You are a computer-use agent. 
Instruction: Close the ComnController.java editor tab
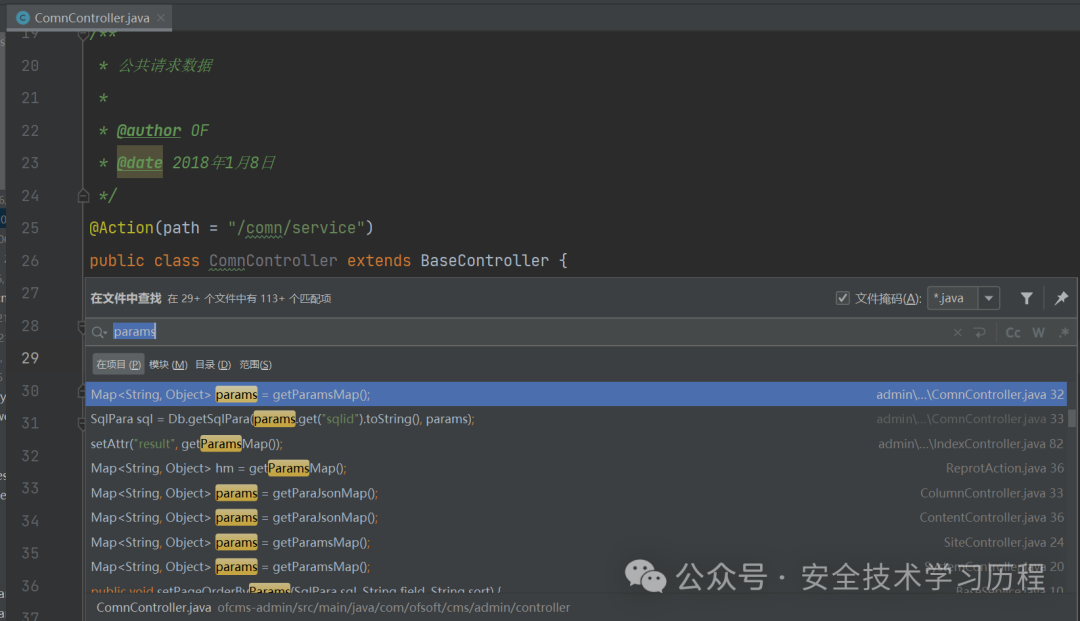162,18
